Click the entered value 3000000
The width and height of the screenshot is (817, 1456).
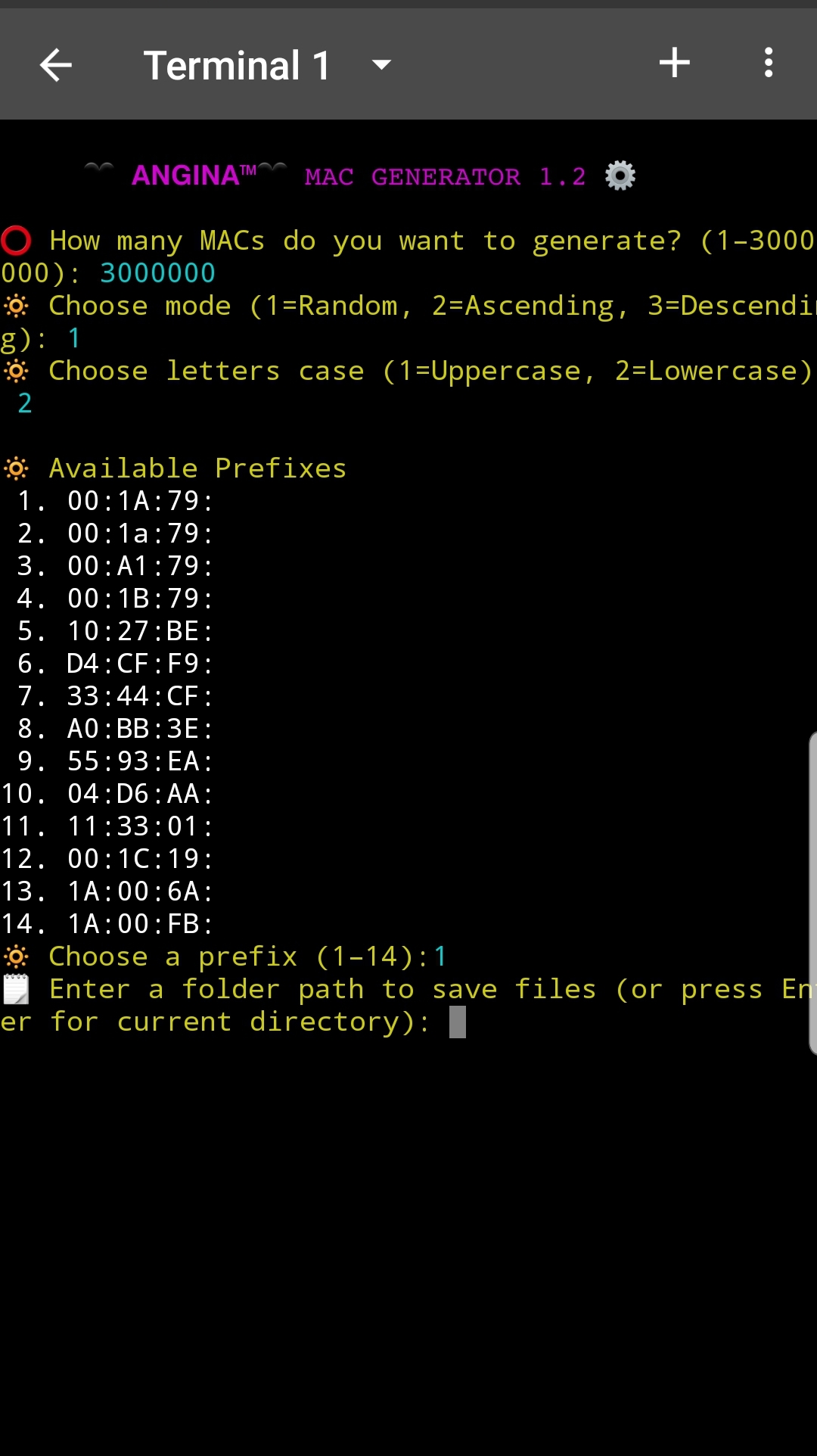point(157,273)
